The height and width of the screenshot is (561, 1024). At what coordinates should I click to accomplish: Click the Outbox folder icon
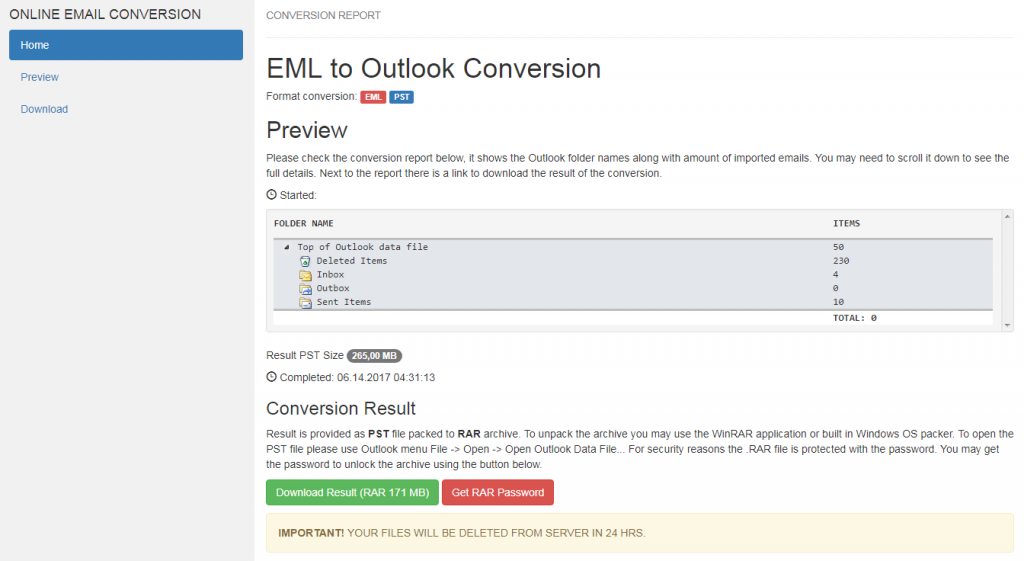point(305,289)
